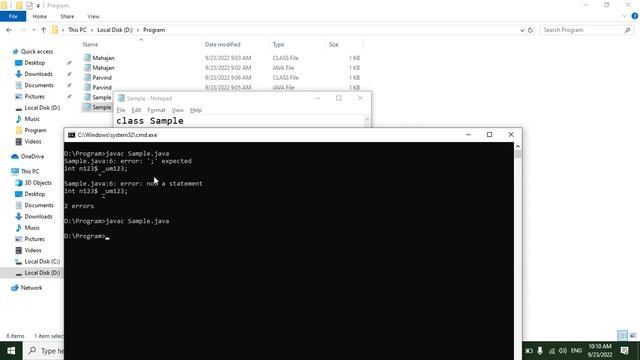Open Documents under Quick access
The height and width of the screenshot is (360, 640).
[x=38, y=85]
